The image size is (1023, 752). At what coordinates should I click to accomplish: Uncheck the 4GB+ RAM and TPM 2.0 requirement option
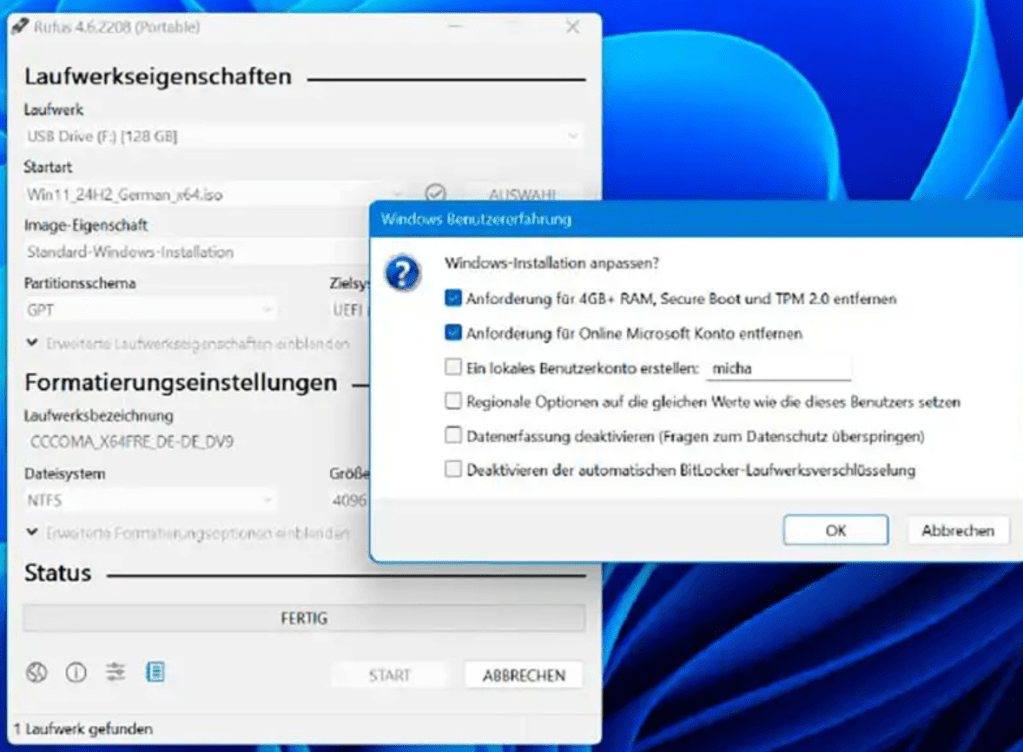[455, 298]
